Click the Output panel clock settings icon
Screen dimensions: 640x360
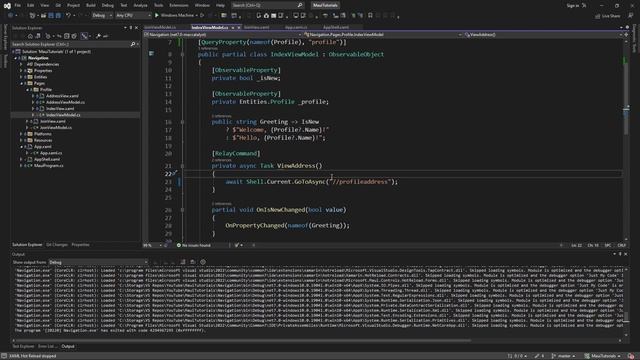pyautogui.click(x=203, y=262)
